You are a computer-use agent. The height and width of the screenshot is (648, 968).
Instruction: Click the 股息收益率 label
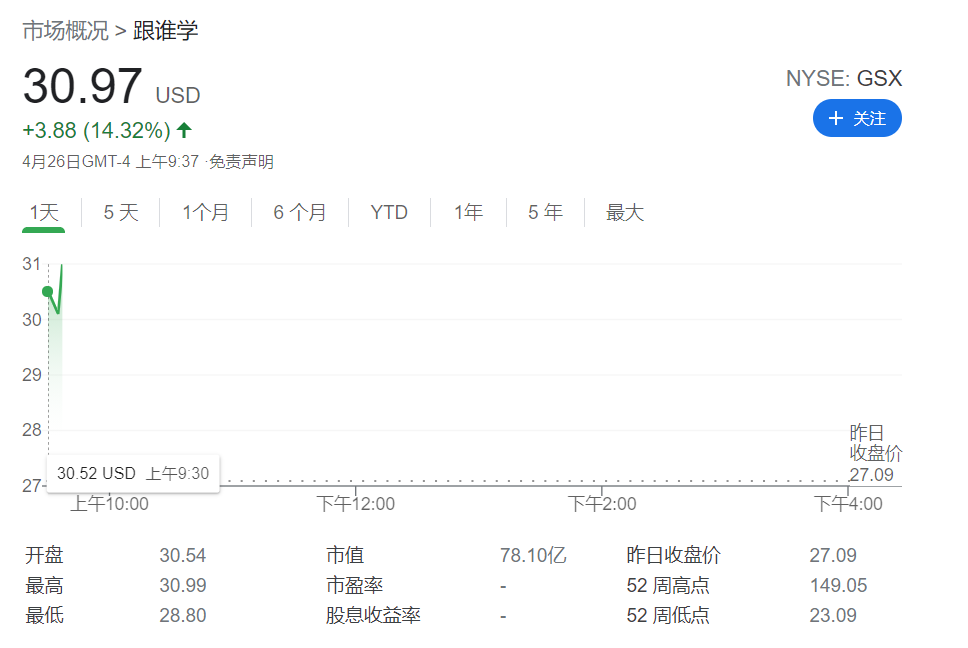point(373,615)
